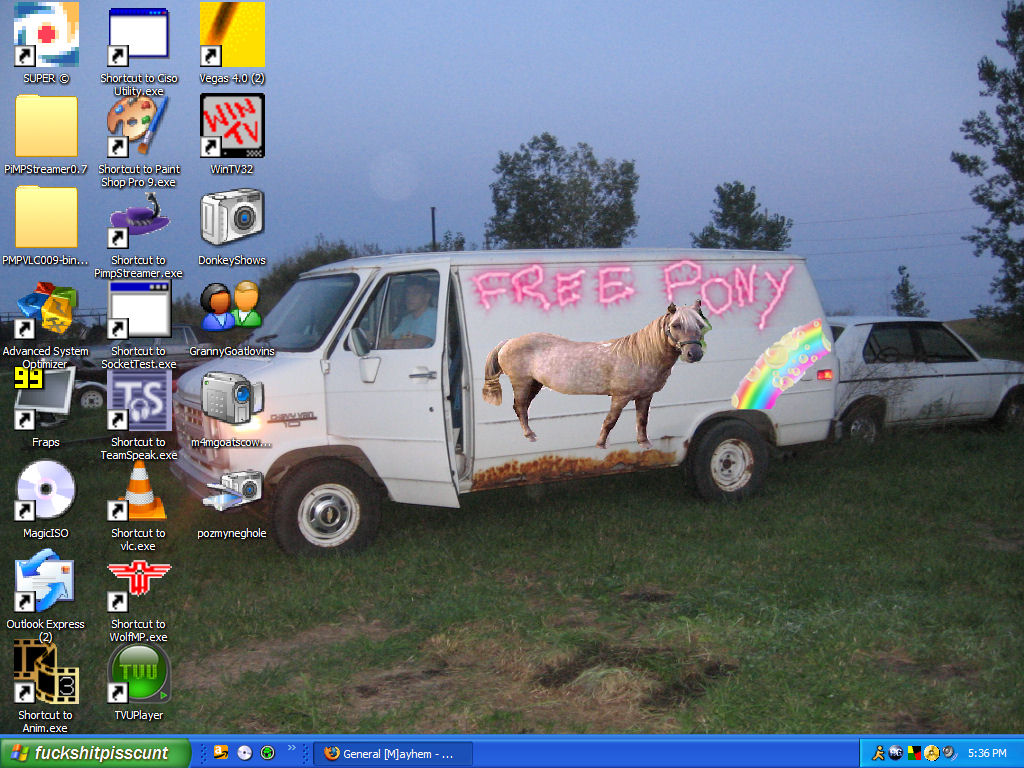Click the green globe Quick Launch icon

268,753
